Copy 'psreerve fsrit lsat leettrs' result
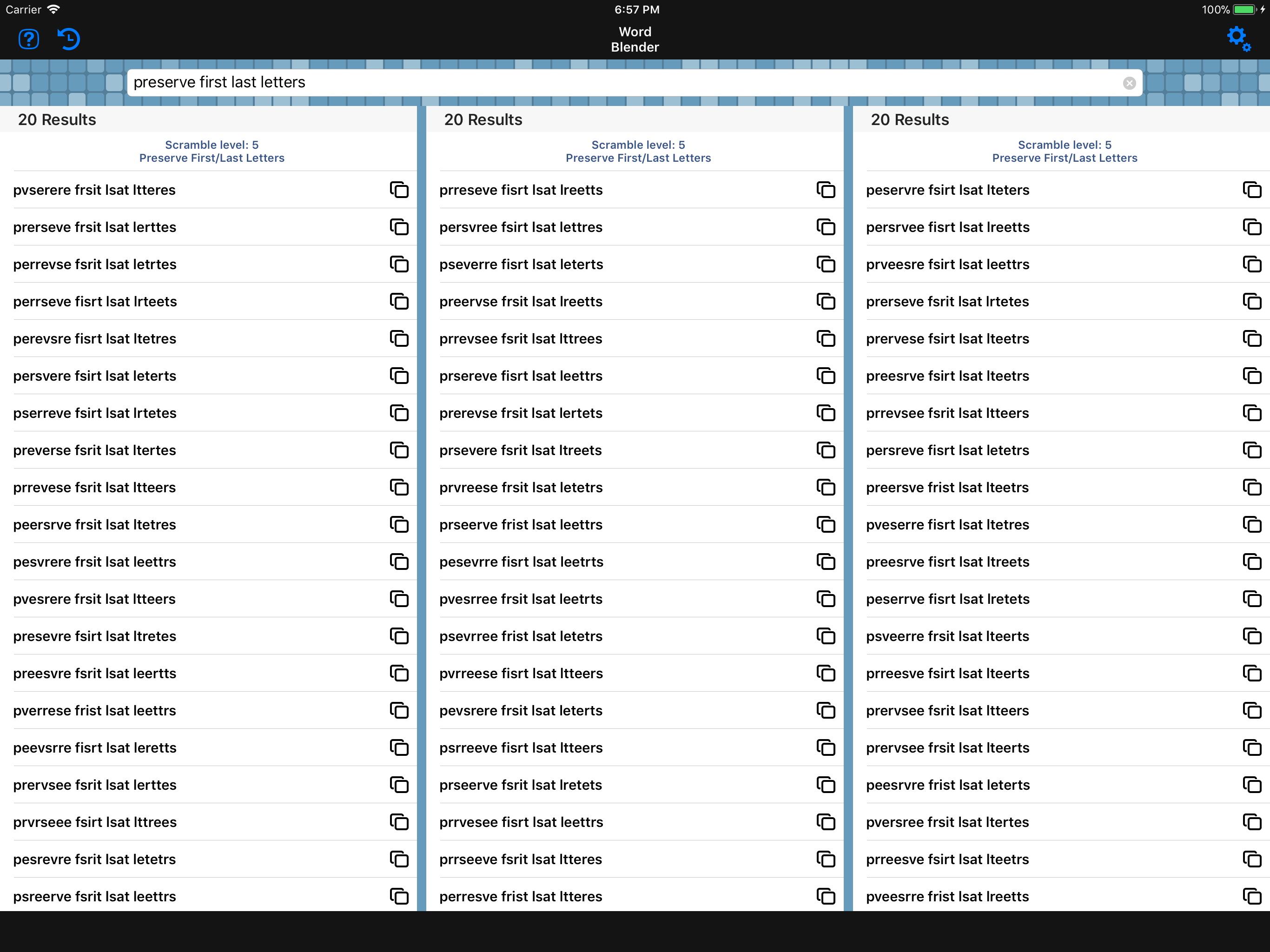The width and height of the screenshot is (1270, 952). click(399, 896)
